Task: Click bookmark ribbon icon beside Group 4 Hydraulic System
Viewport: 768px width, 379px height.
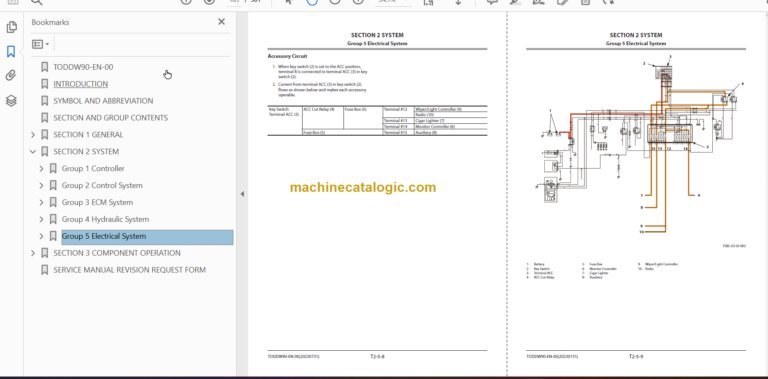Action: [x=53, y=219]
